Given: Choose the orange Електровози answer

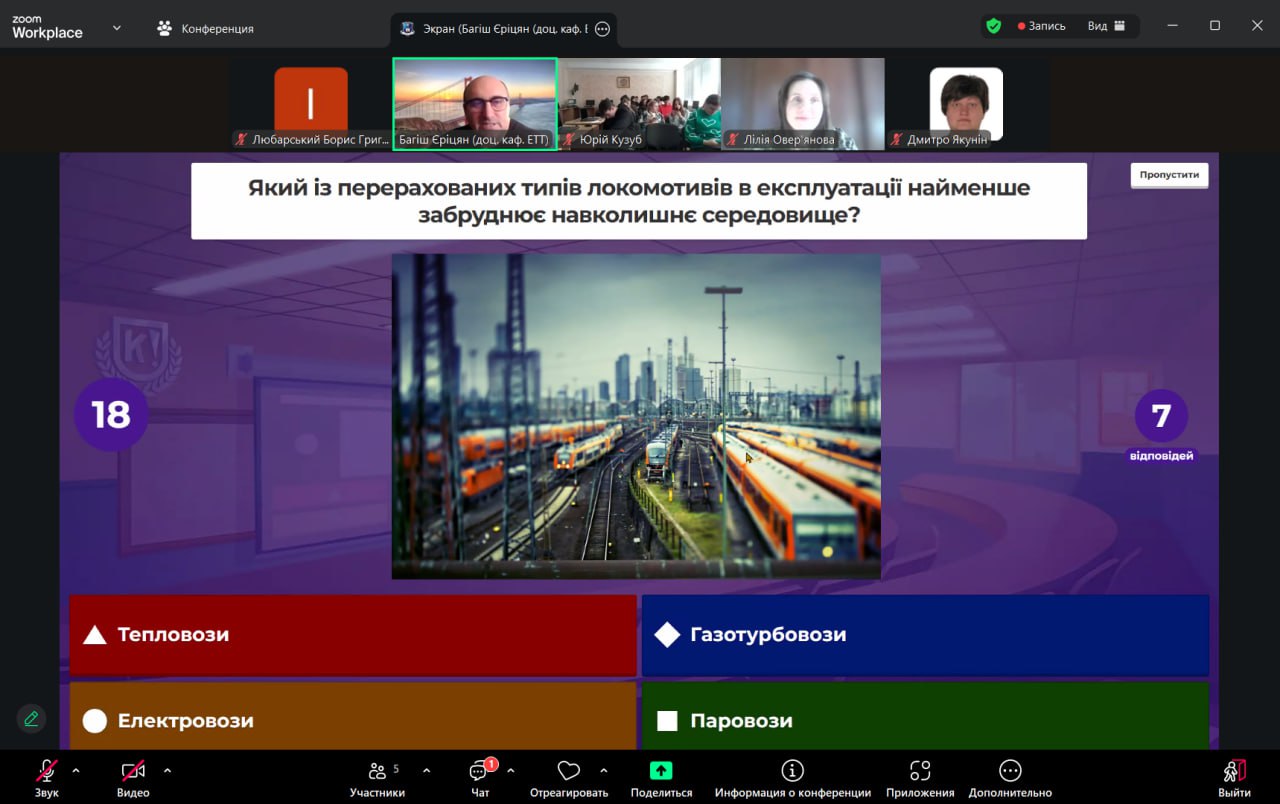Looking at the screenshot, I should coord(353,716).
